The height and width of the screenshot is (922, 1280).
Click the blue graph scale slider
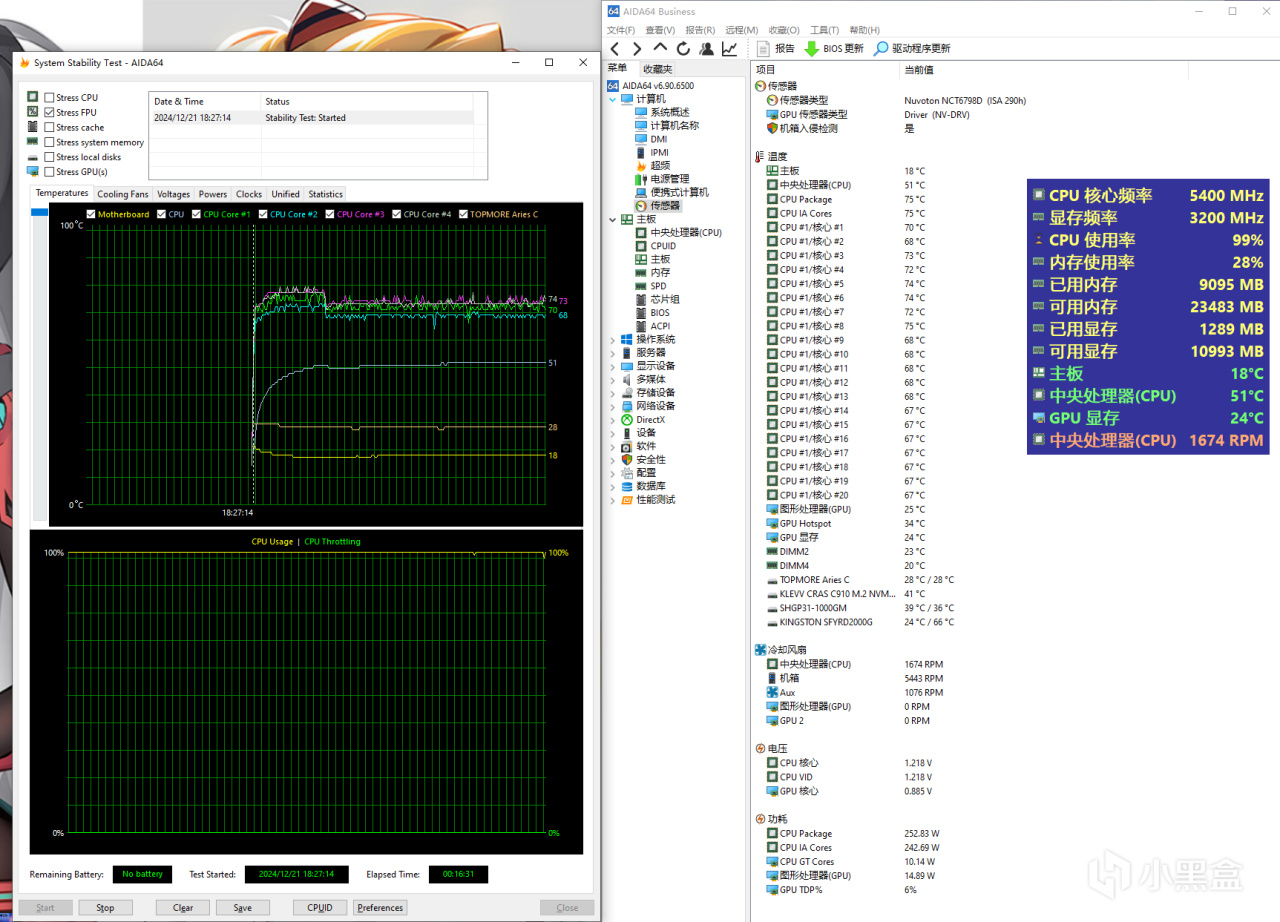click(x=40, y=212)
